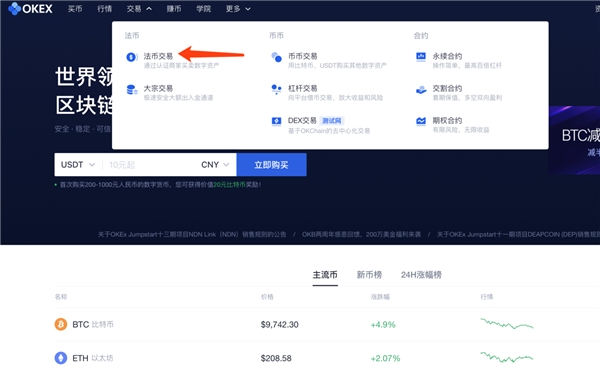Expand the USDT currency dropdown

tap(78, 165)
